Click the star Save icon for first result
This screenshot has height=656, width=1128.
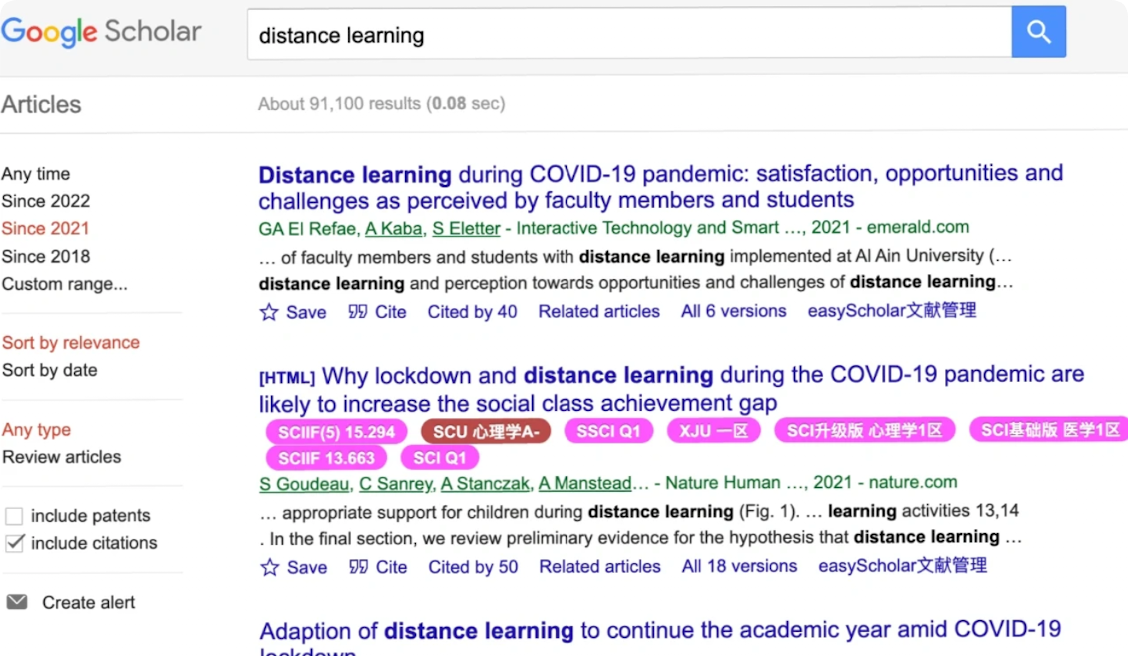point(269,312)
